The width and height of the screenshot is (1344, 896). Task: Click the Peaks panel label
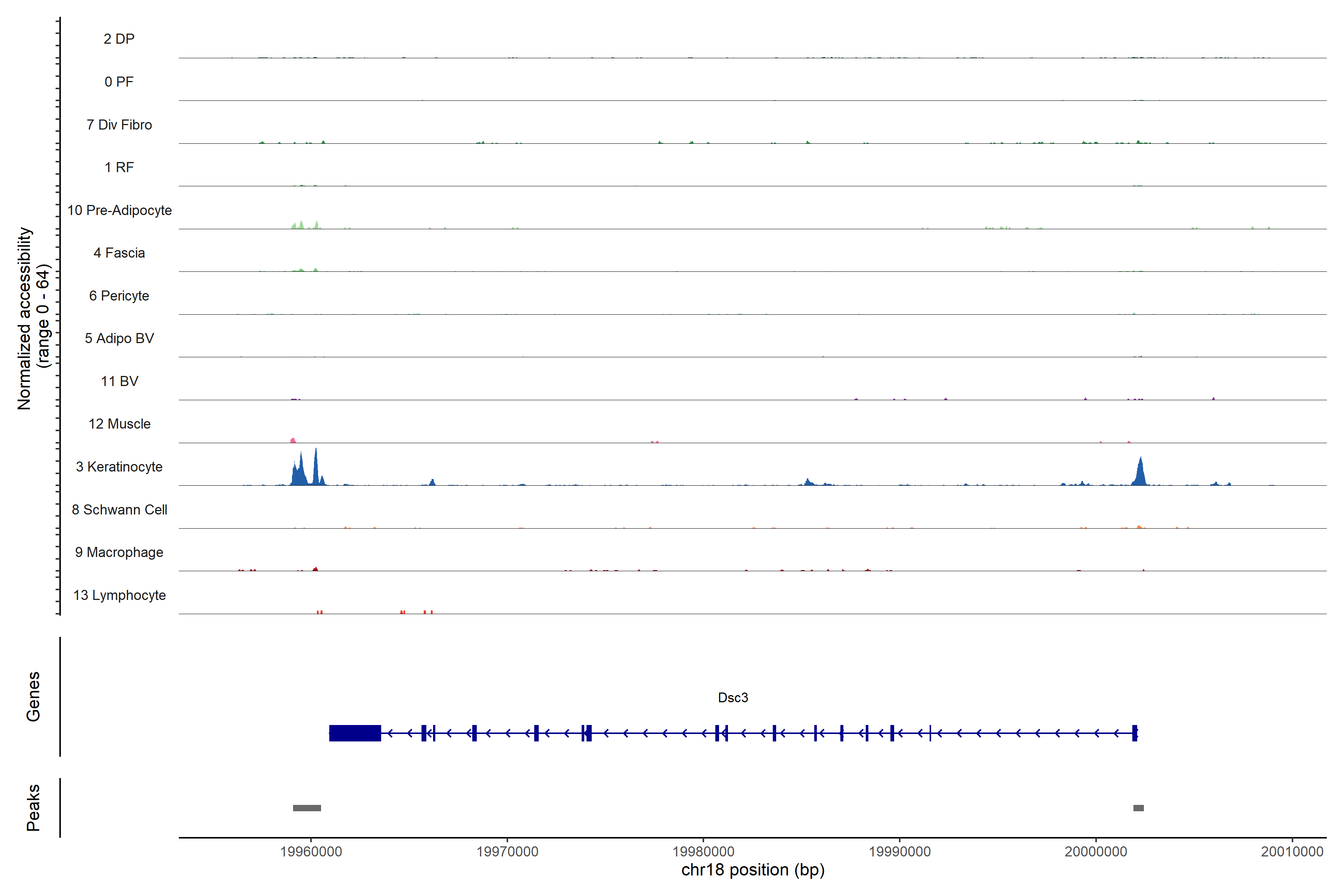pyautogui.click(x=33, y=808)
